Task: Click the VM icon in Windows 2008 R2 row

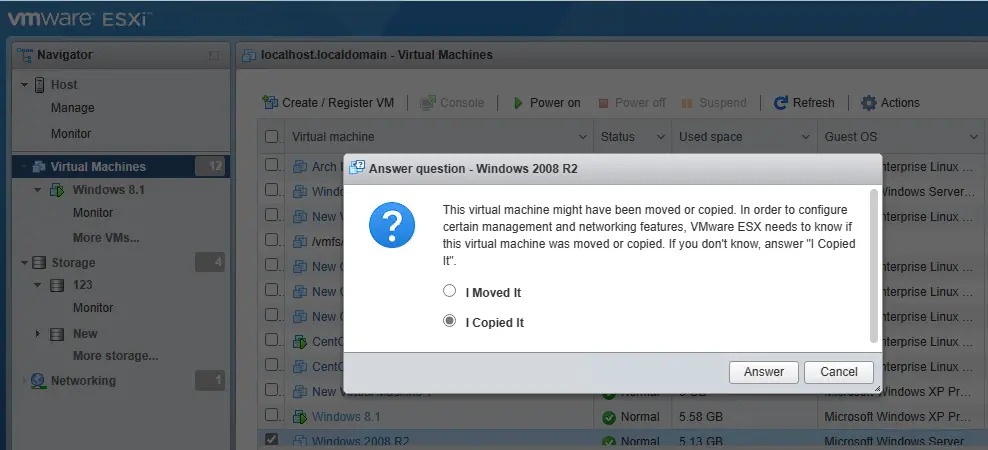Action: point(300,441)
